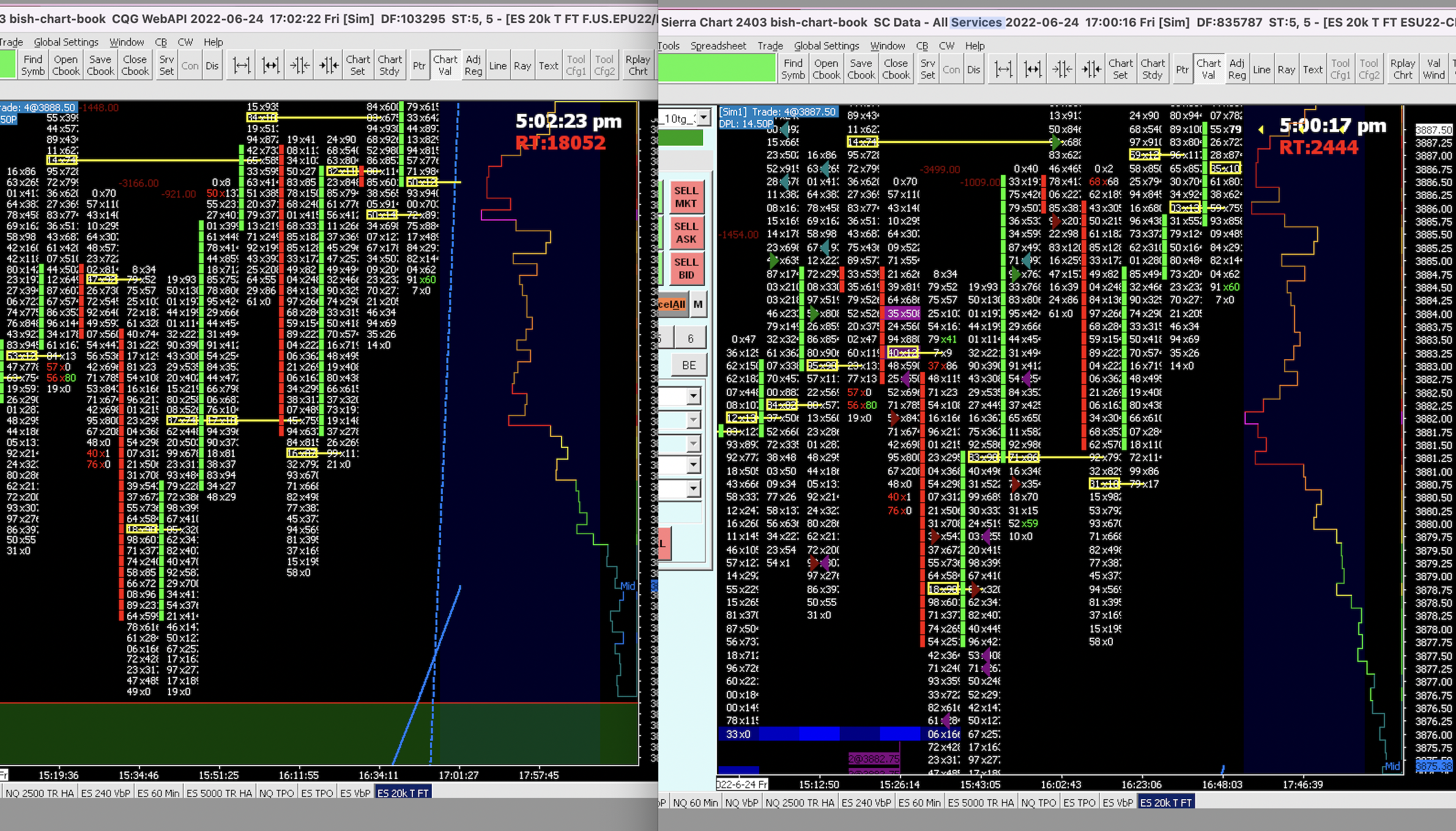Click the green bar in trade panel

680,137
